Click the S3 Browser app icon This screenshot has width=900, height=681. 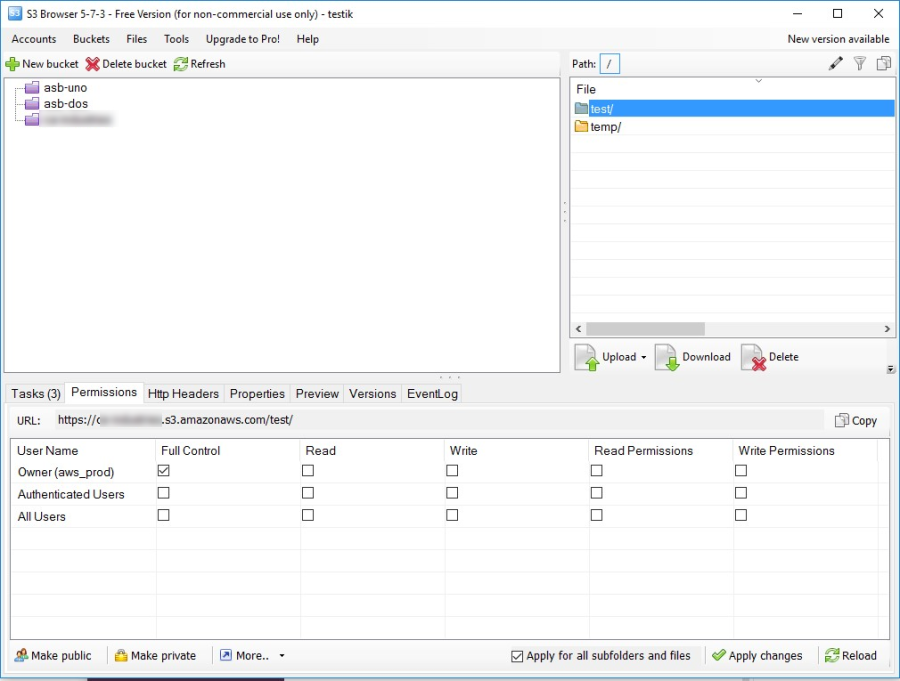(x=14, y=13)
